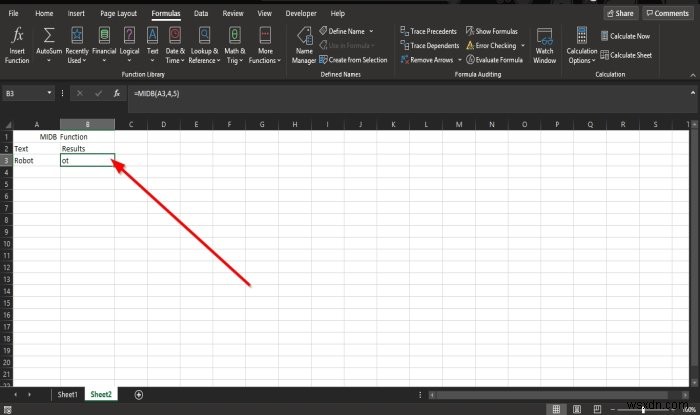Viewport: 700px width, 415px height.
Task: Open Math & Trig functions library
Action: 235,45
